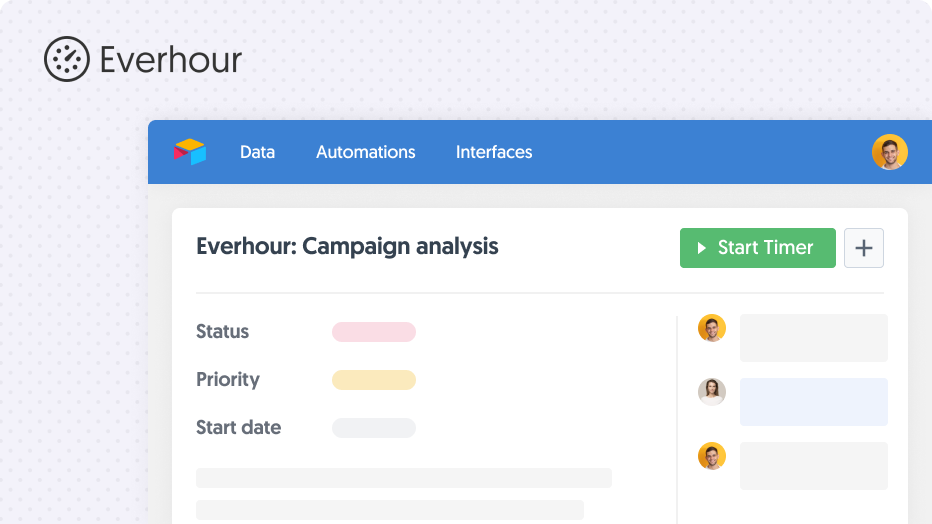Choose the yellow Priority pill value
This screenshot has height=524, width=932.
(x=374, y=380)
